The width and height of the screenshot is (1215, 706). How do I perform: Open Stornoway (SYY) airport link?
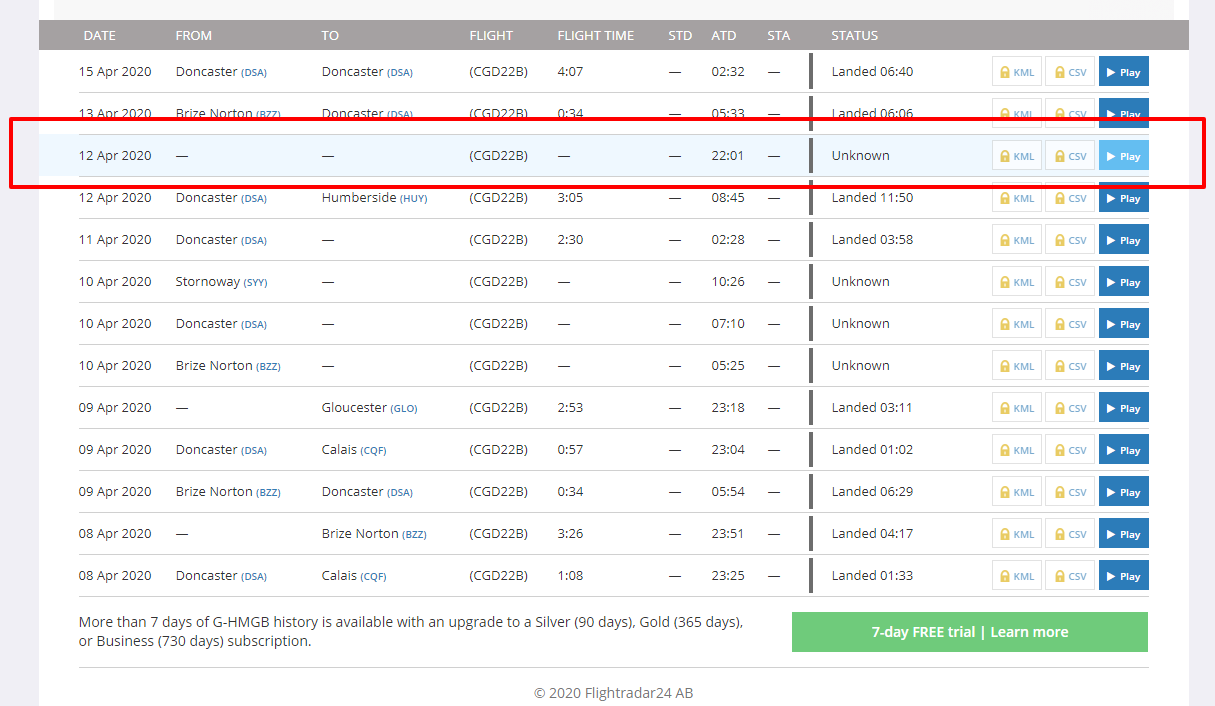pyautogui.click(x=221, y=282)
